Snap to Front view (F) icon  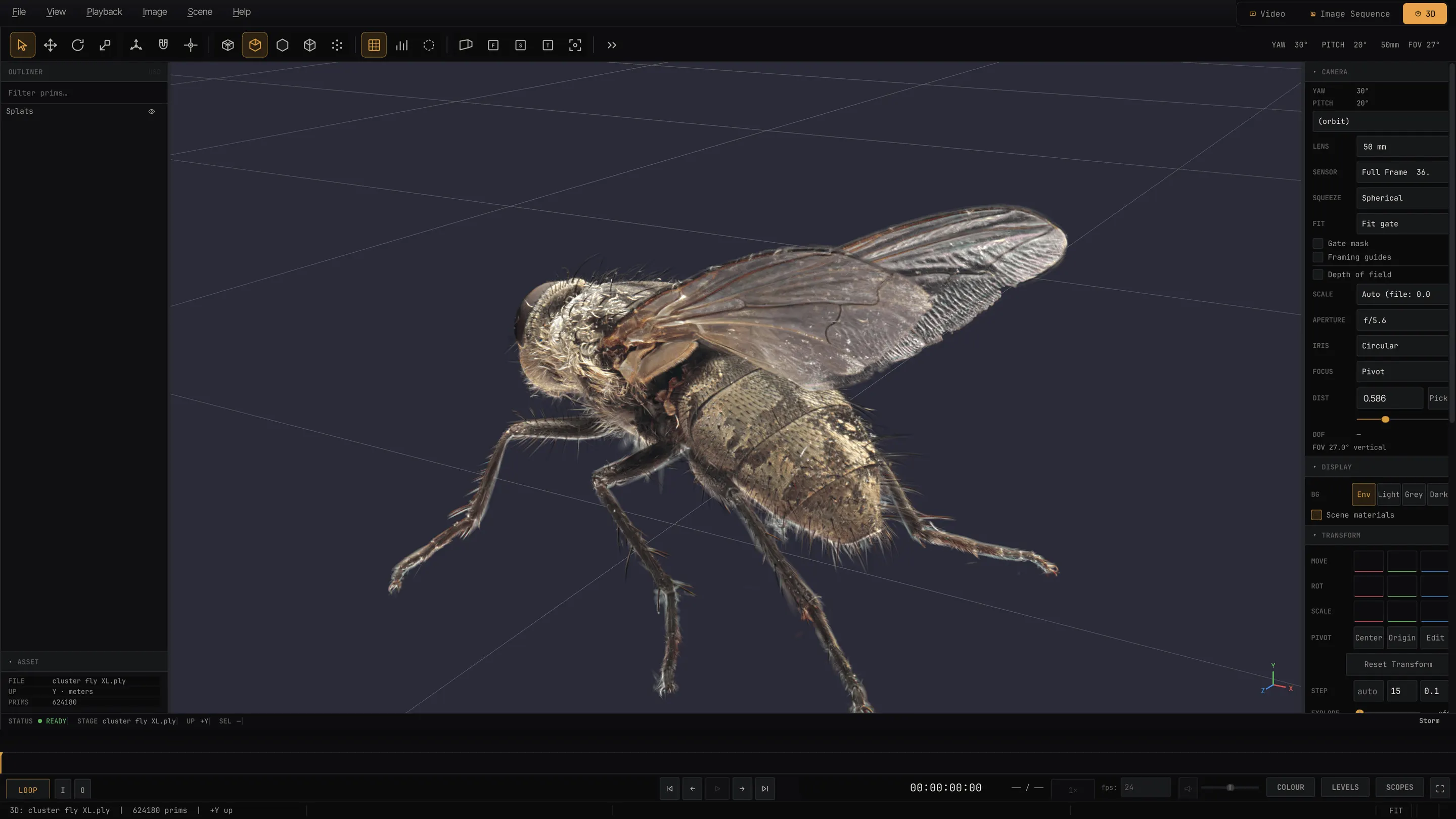pos(493,45)
